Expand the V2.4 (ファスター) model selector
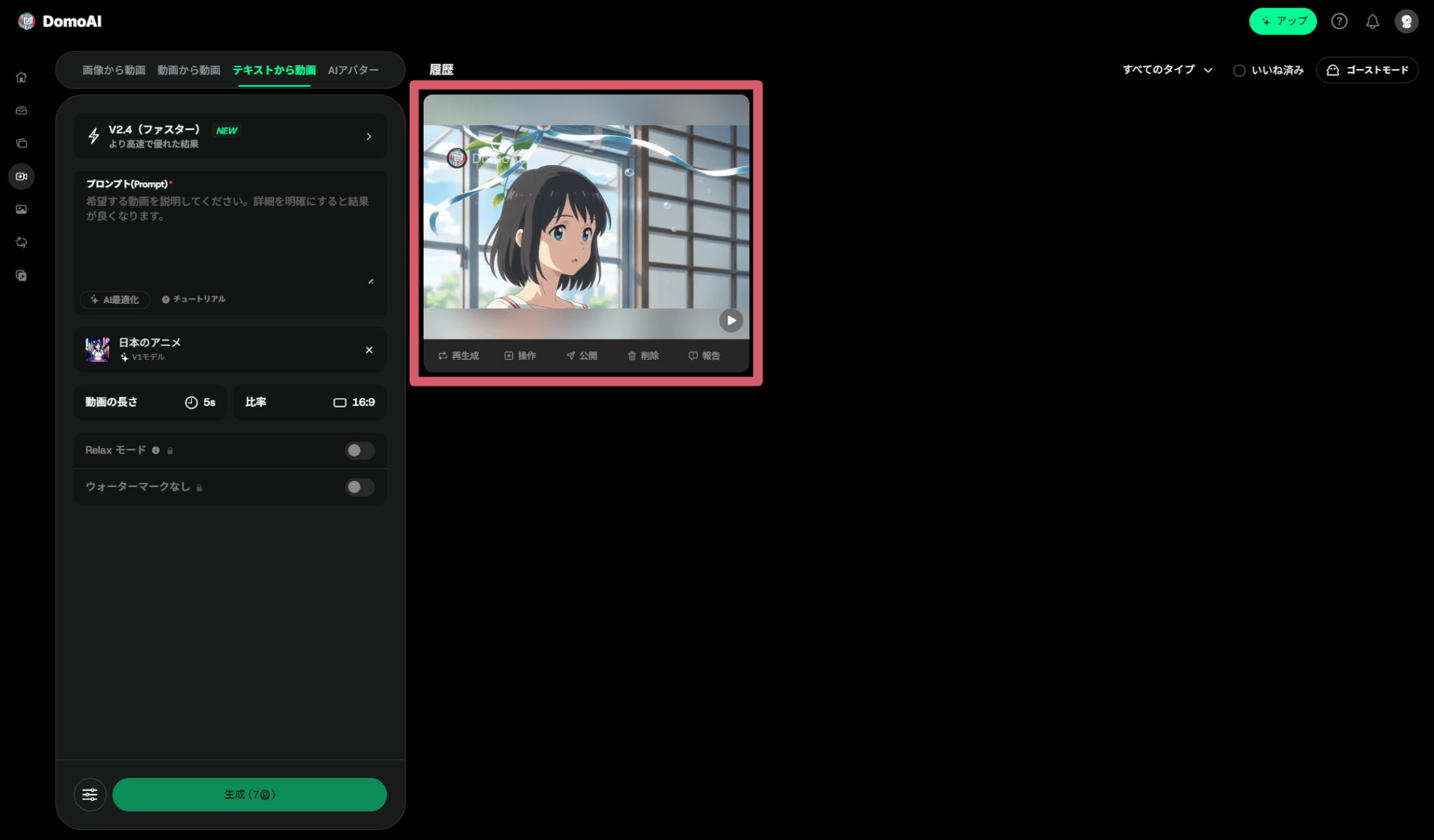 pyautogui.click(x=230, y=136)
